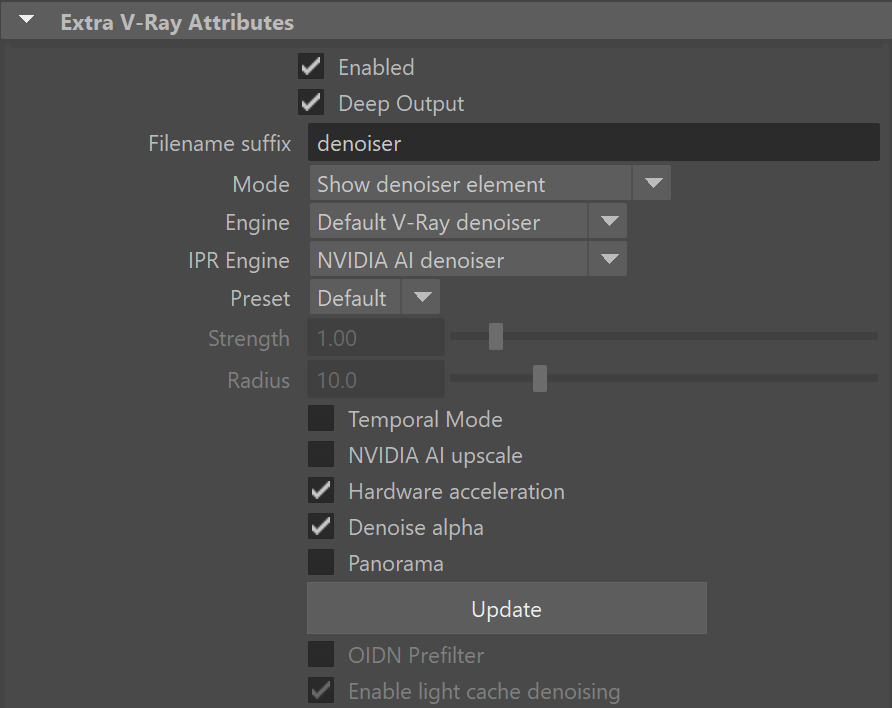This screenshot has height=708, width=892.
Task: Toggle the OIDN Prefilter checkbox
Action: click(x=321, y=655)
